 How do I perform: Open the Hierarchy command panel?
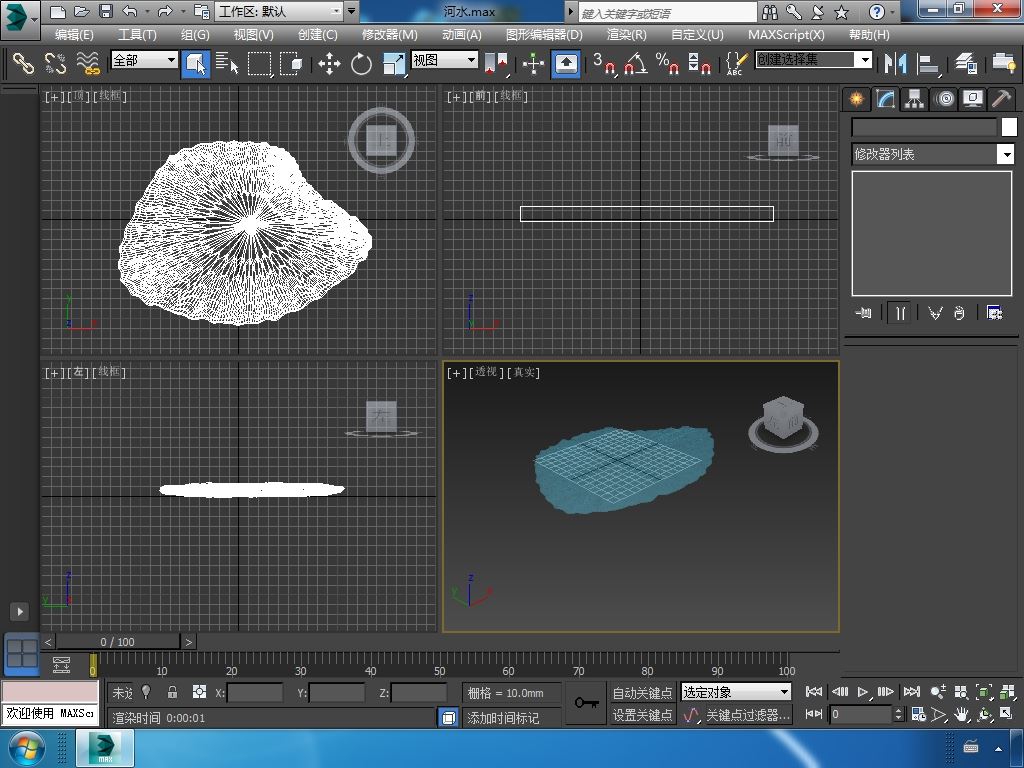pyautogui.click(x=914, y=99)
